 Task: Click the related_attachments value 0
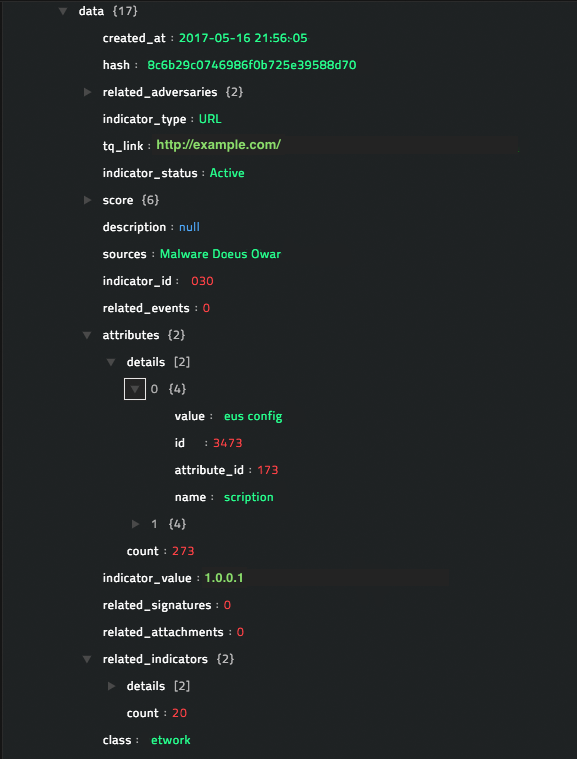click(240, 632)
